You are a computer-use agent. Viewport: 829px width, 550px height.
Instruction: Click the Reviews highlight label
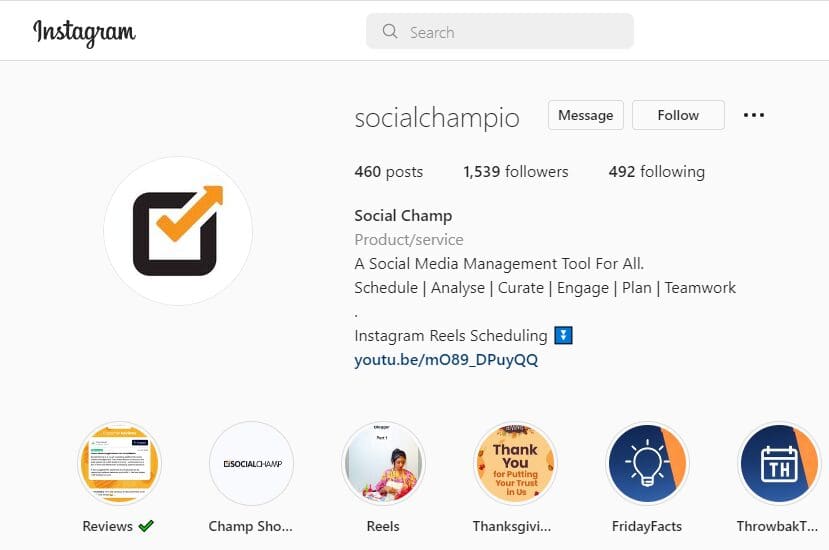click(109, 526)
